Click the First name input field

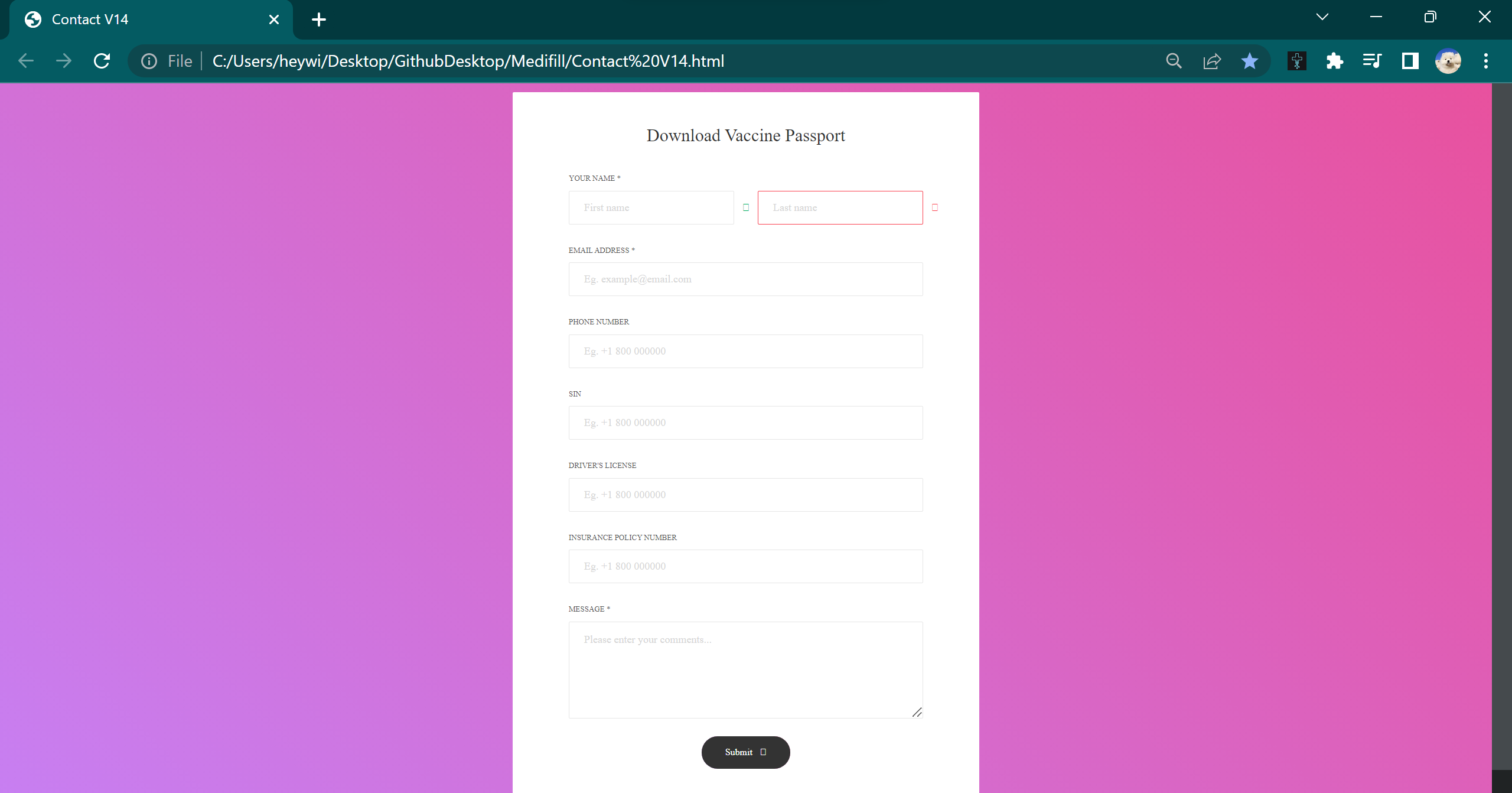(x=651, y=207)
